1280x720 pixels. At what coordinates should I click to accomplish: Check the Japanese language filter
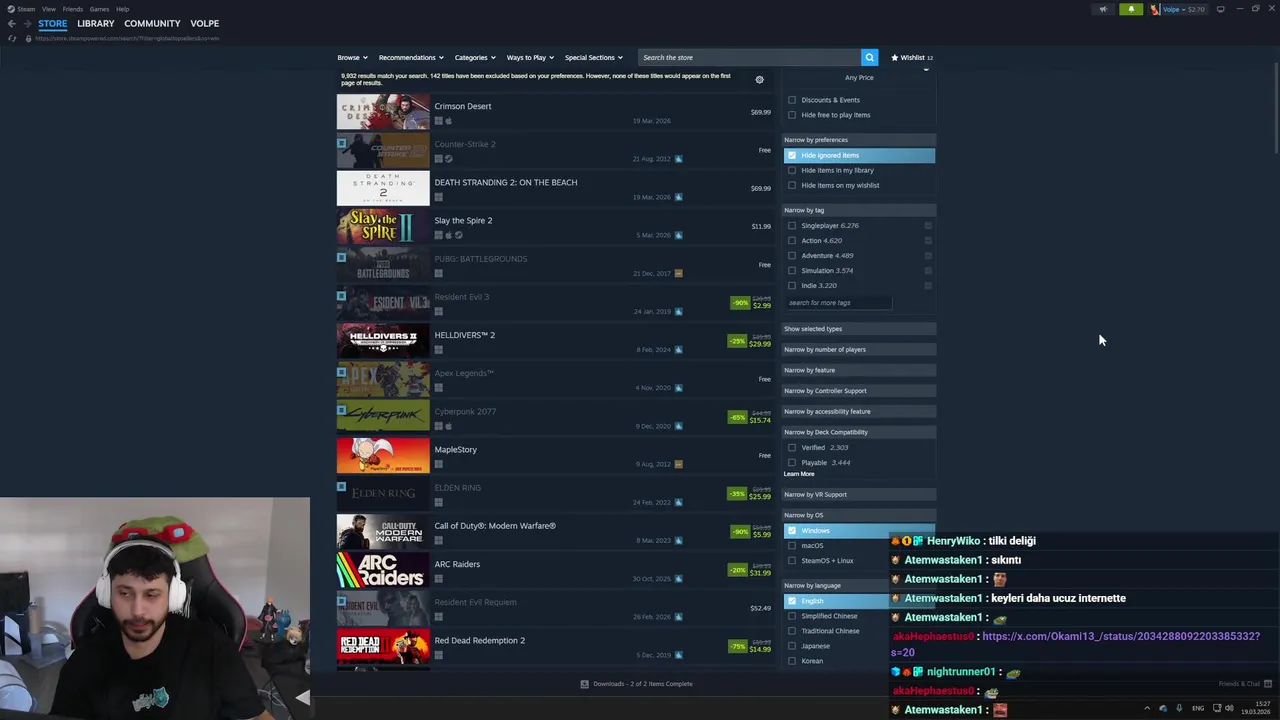[792, 646]
